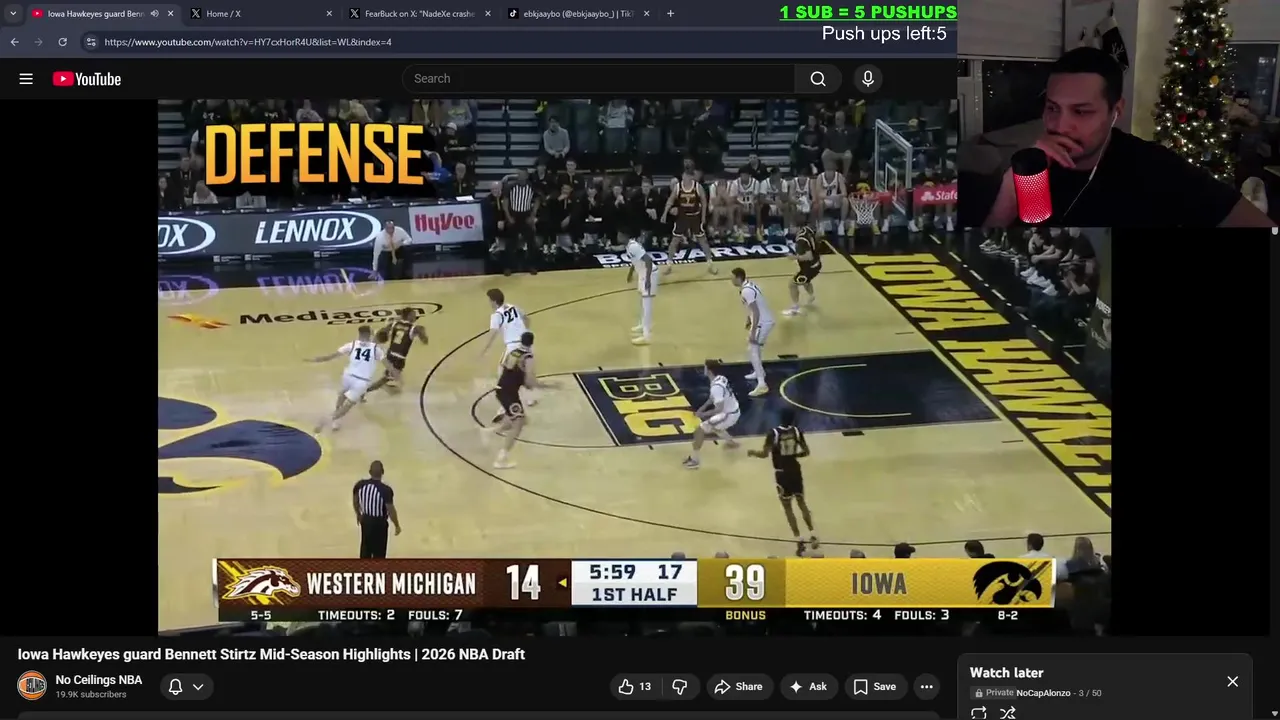Click the '19.9K subscribers' text
1280x720 pixels.
click(x=91, y=695)
